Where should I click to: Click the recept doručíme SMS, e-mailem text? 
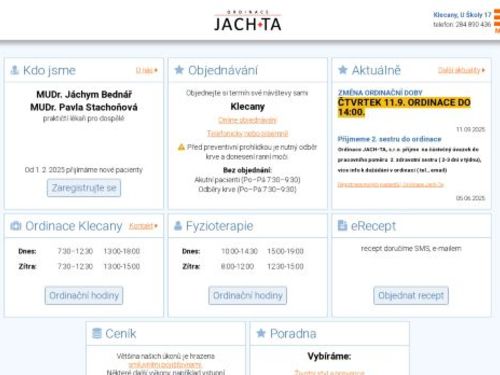tap(411, 248)
